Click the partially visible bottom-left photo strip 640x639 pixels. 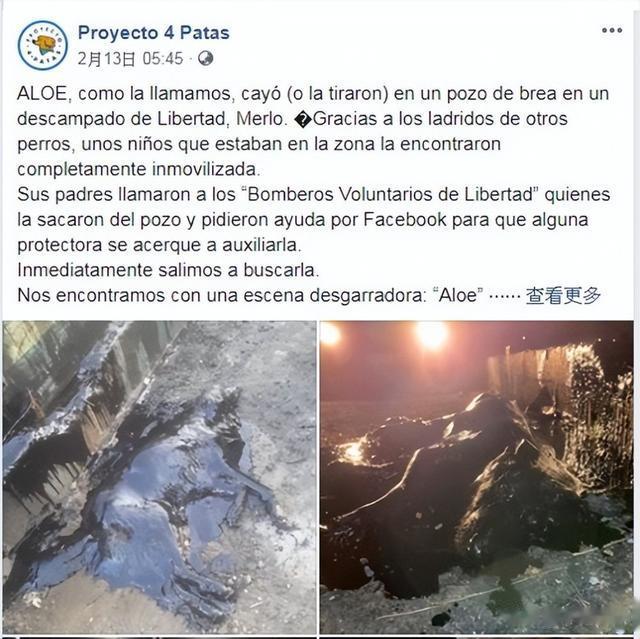pos(160,637)
